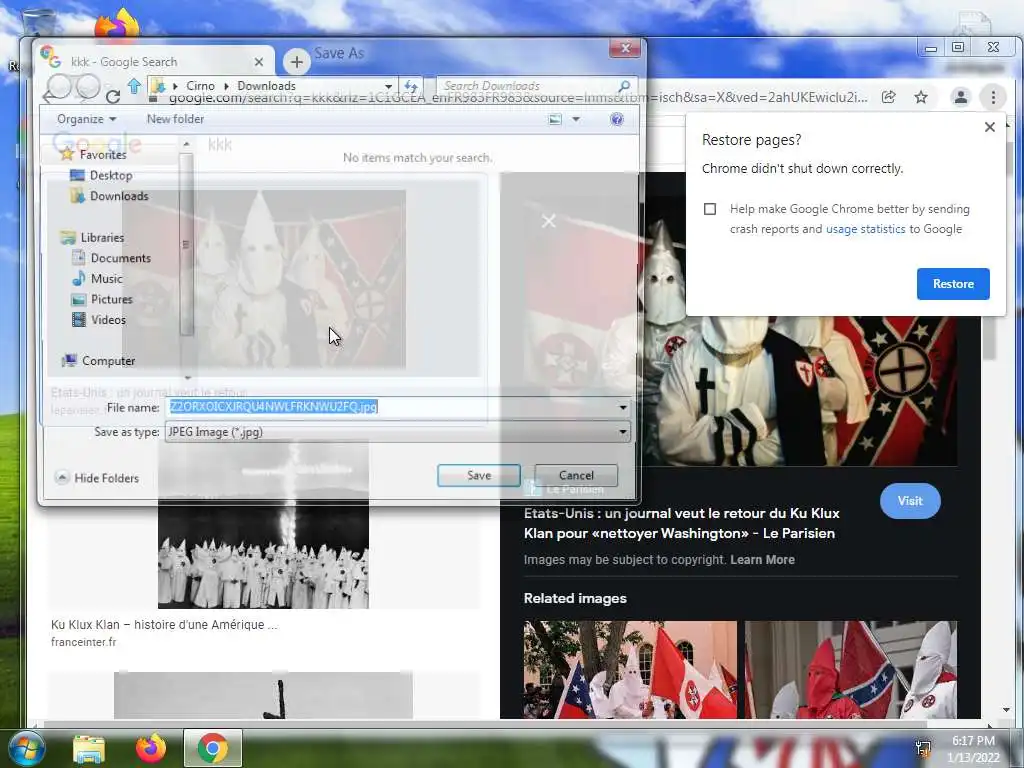Select Cirno in dialog breadcrumb path

coord(200,86)
